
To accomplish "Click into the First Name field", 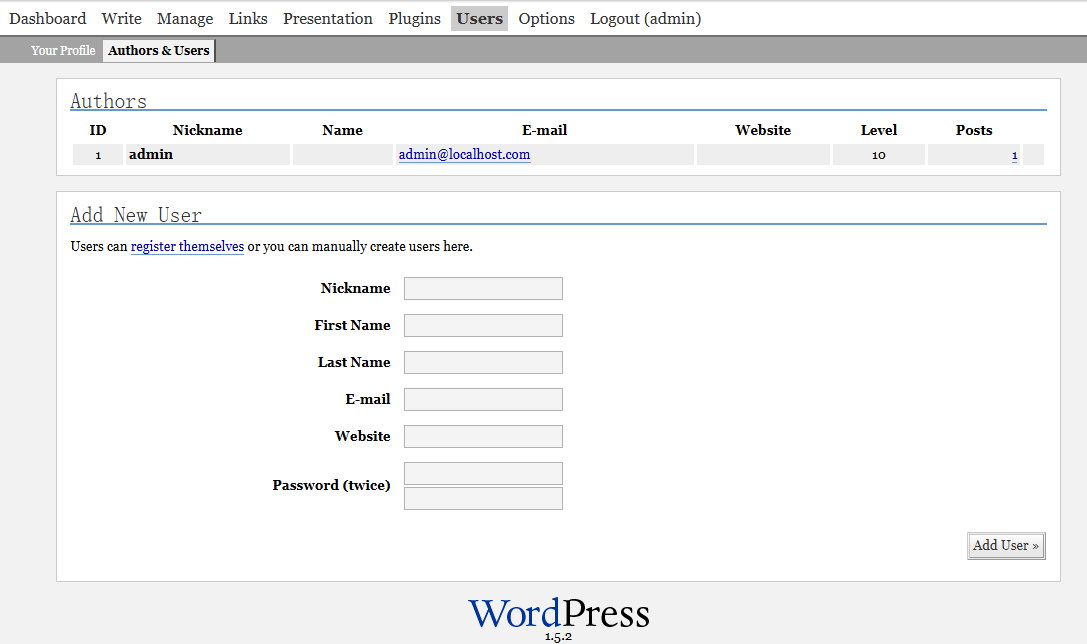I will click(483, 326).
